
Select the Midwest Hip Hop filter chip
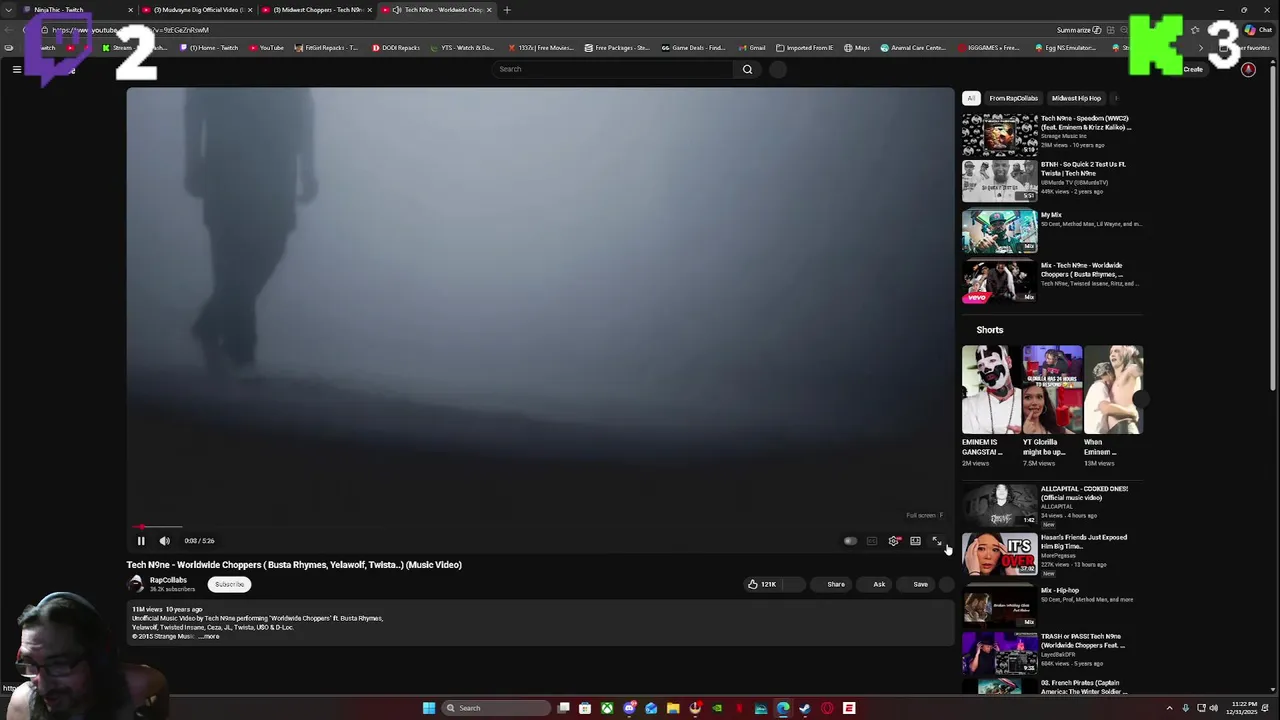[1076, 98]
